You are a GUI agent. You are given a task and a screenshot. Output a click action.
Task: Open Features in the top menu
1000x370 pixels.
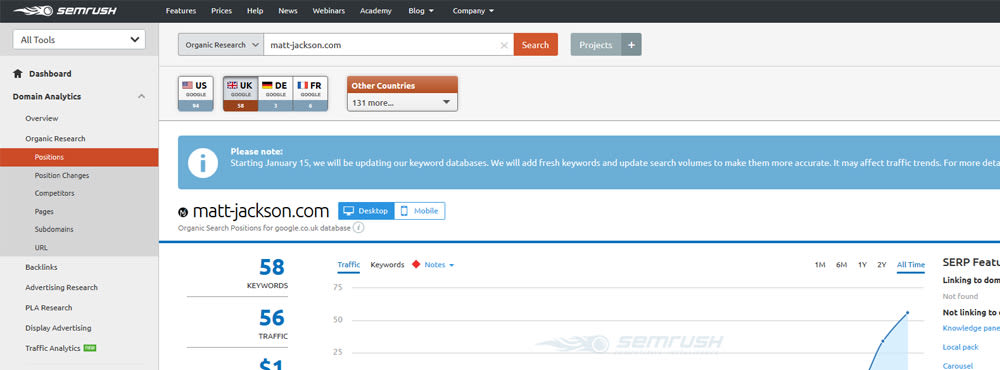pos(181,11)
